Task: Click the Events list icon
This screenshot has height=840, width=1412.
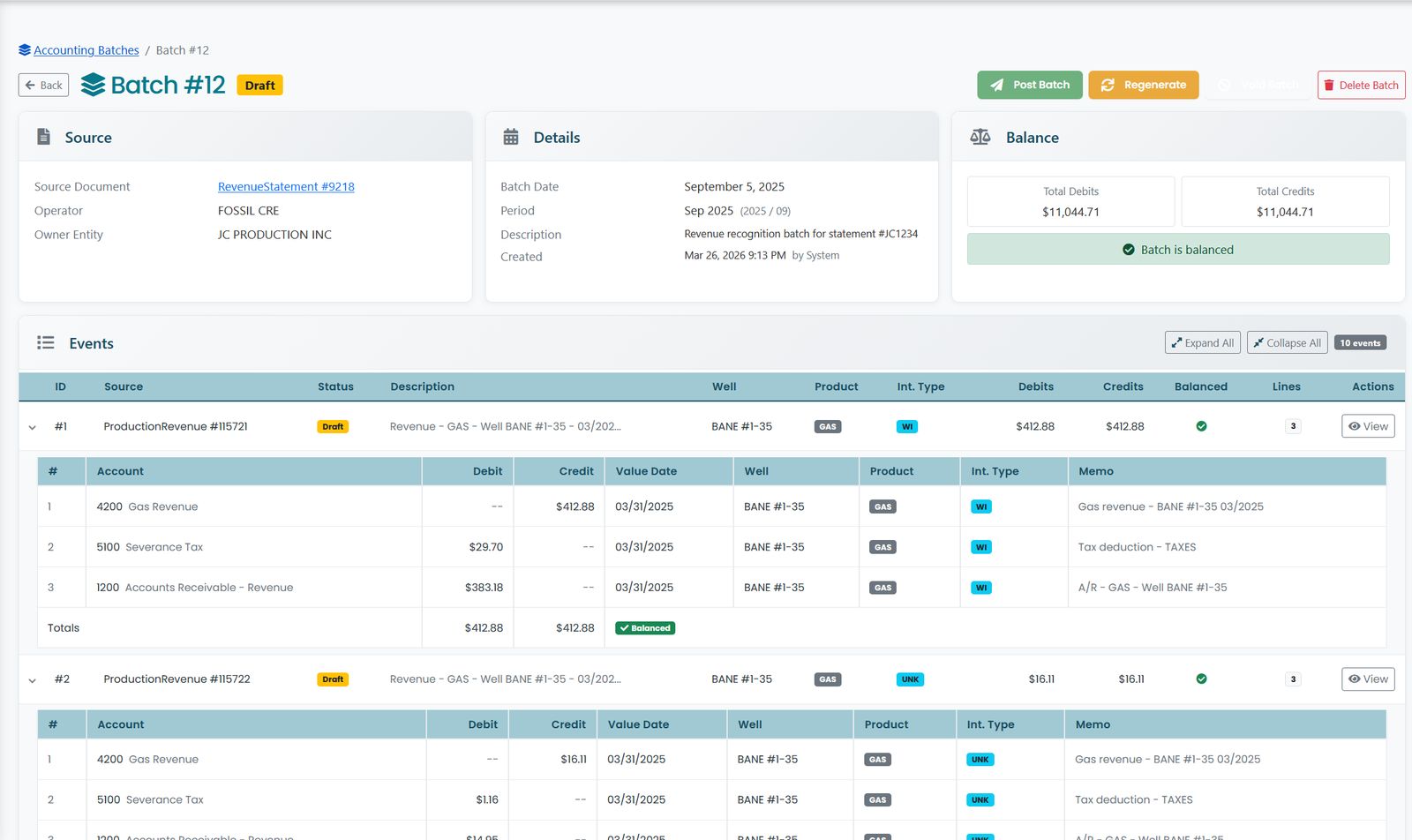Action: (x=46, y=342)
